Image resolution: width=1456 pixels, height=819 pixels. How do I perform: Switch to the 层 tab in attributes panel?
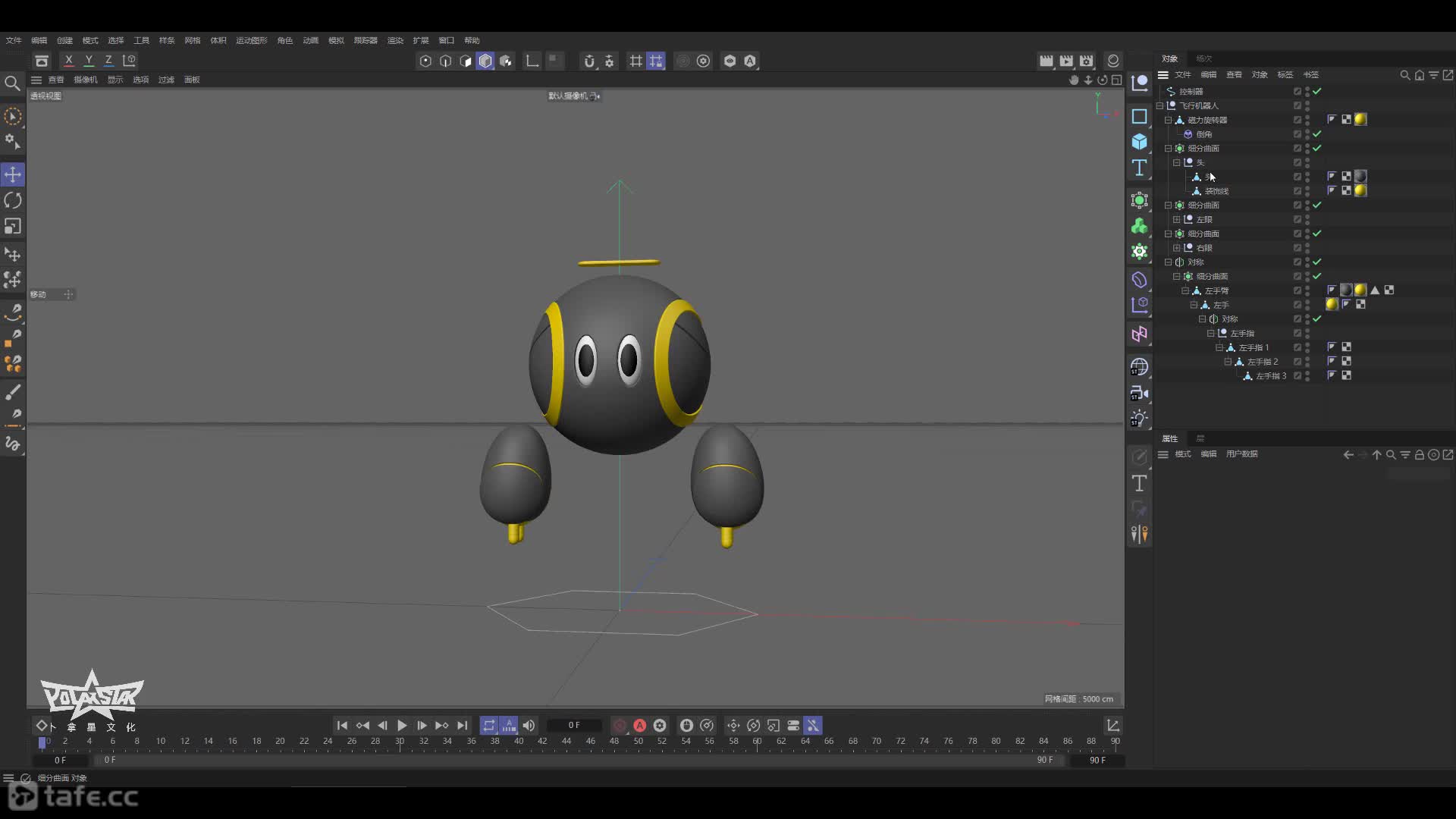click(1200, 438)
